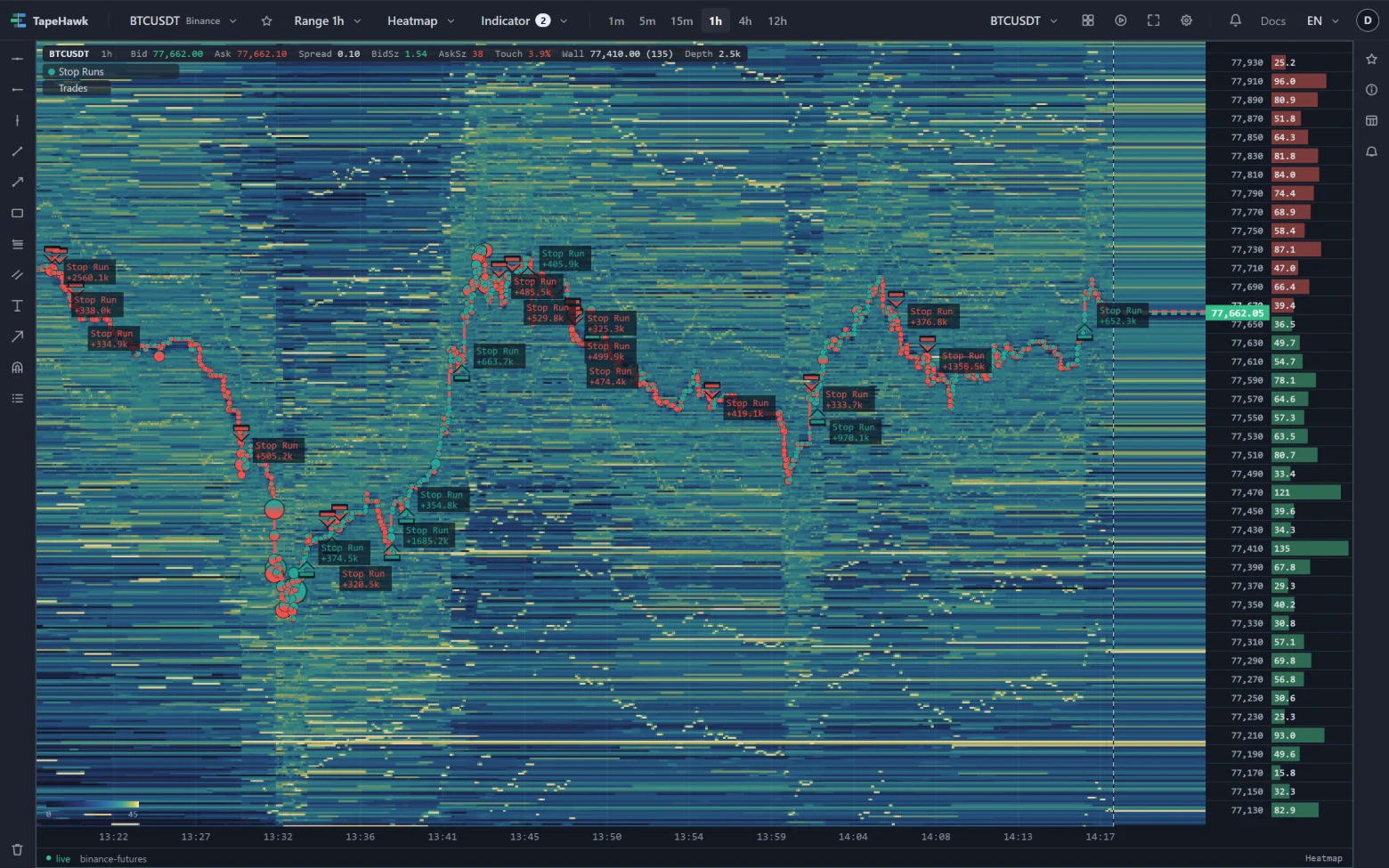The image size is (1389, 868).
Task: Enter fullscreen chart mode
Action: point(1153,20)
